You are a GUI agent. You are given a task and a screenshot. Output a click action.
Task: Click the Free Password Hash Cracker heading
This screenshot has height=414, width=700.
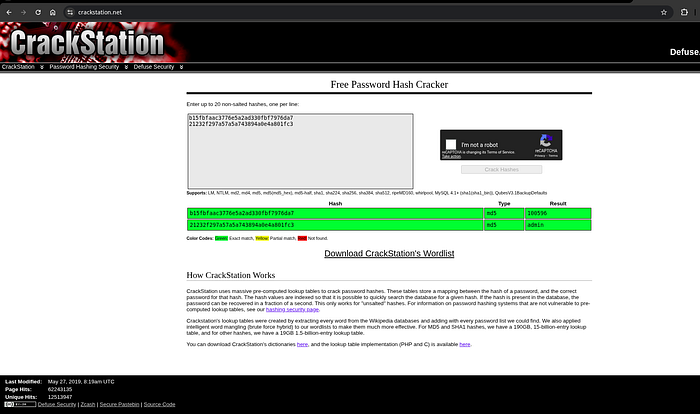[x=389, y=84]
